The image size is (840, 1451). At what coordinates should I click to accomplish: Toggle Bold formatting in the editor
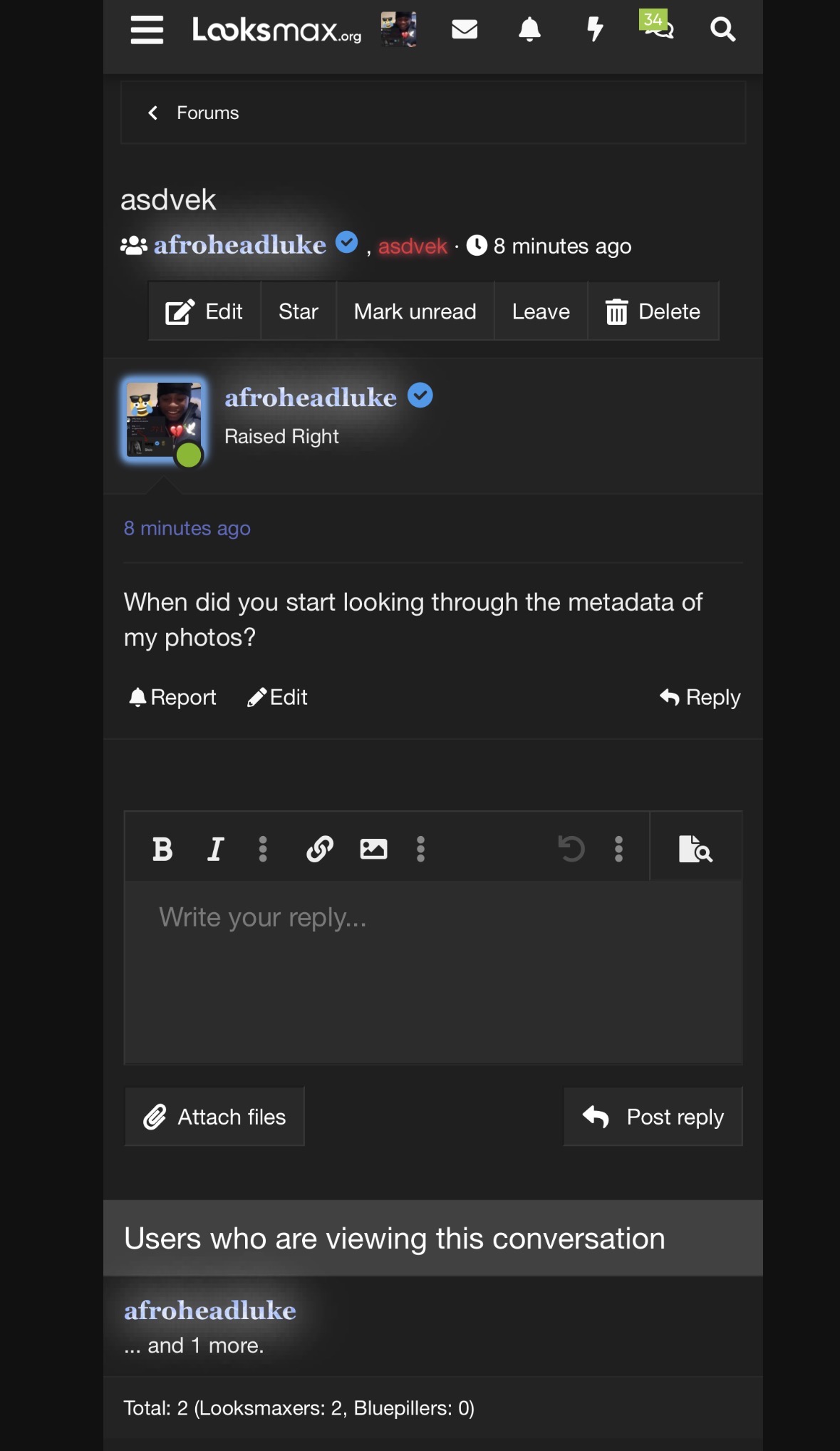pos(162,849)
